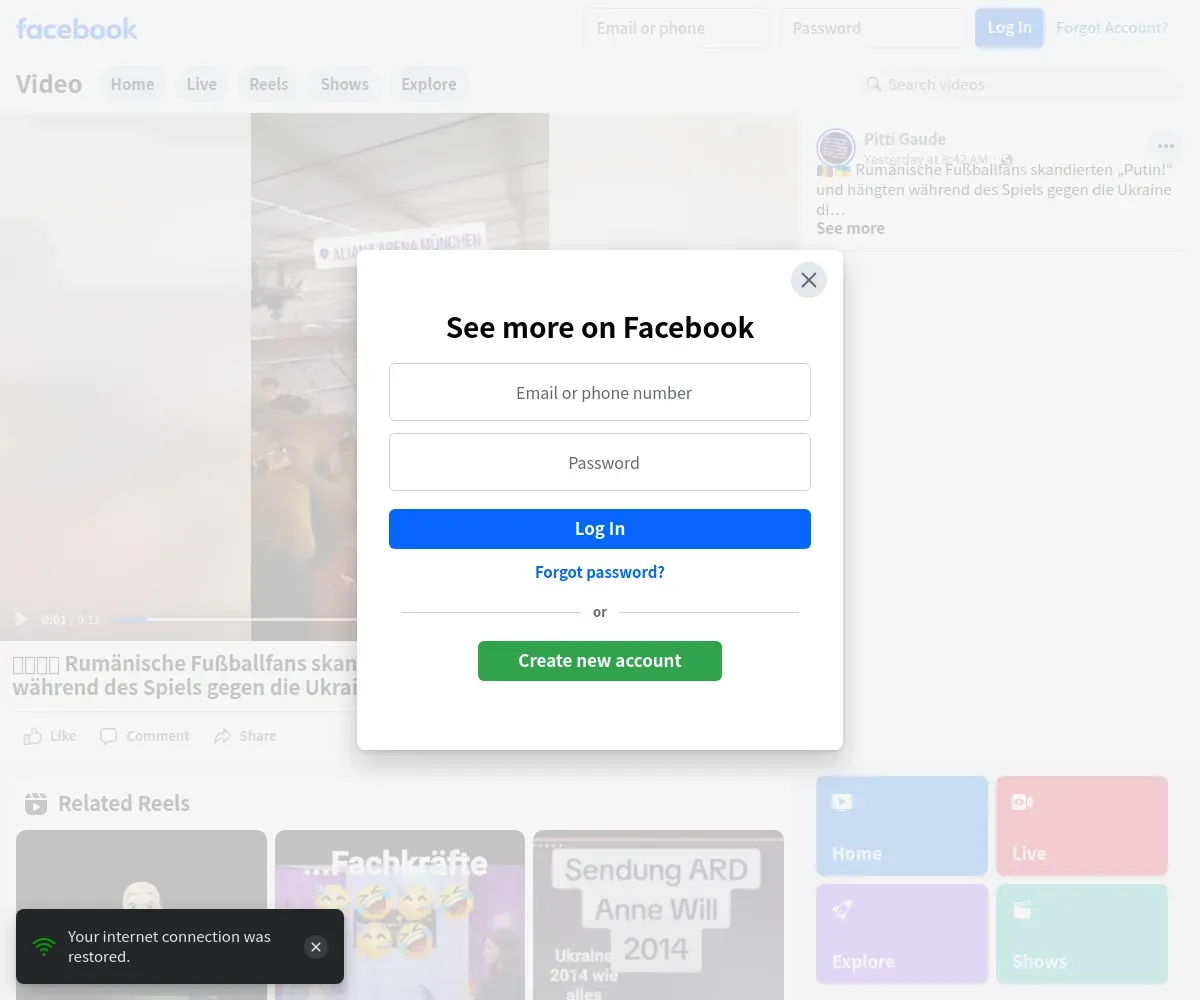Click the header Email or phone field

pyautogui.click(x=677, y=28)
